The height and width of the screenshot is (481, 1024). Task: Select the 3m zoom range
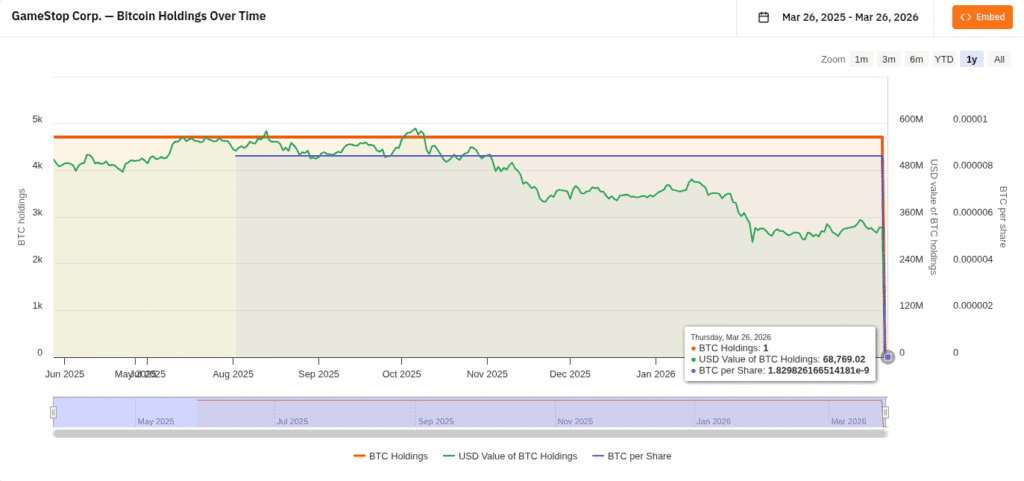coord(889,59)
